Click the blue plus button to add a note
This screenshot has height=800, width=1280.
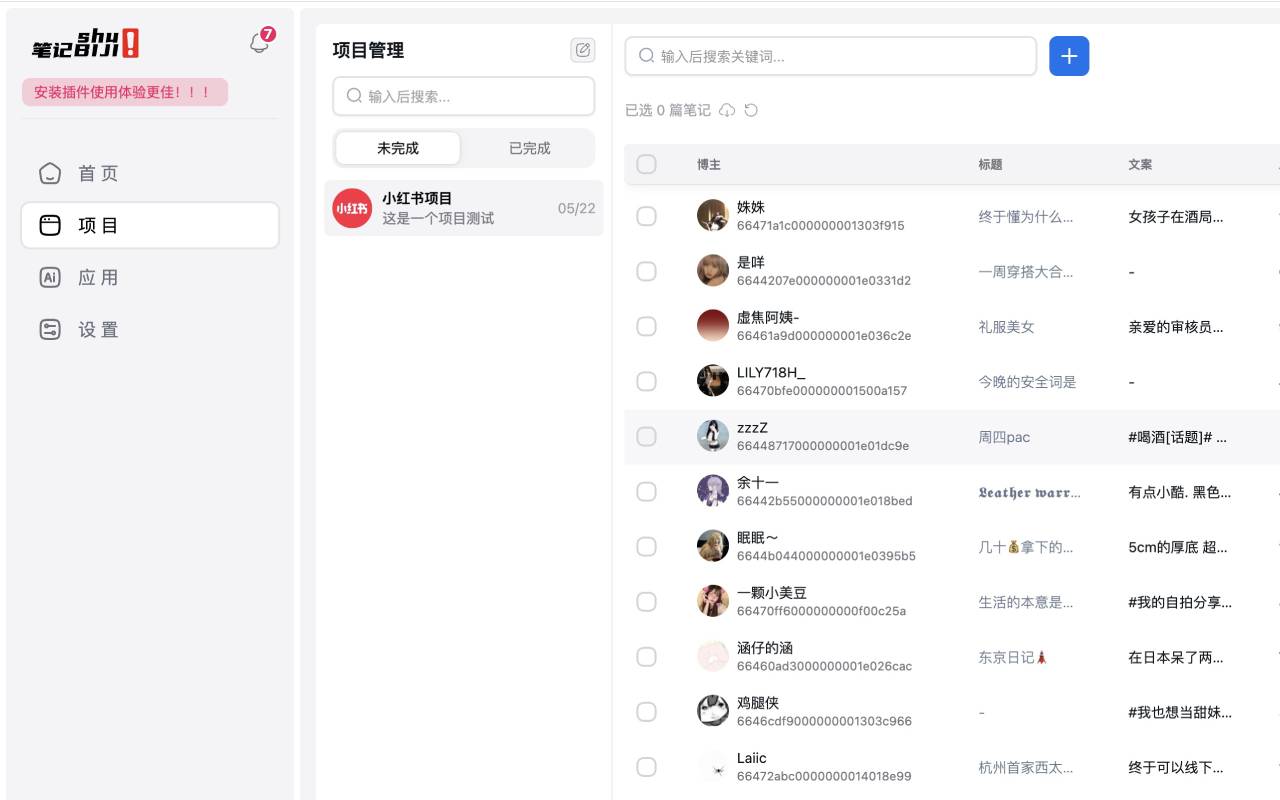click(1069, 56)
